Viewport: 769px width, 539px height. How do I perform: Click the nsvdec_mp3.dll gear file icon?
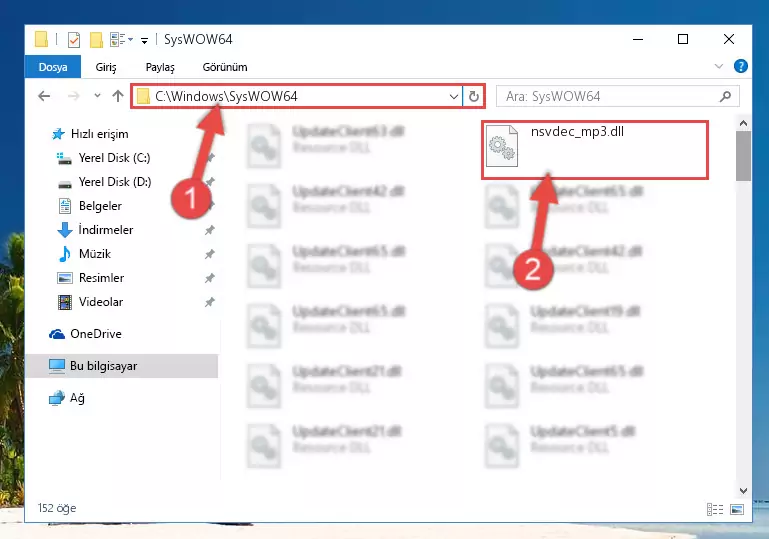502,146
